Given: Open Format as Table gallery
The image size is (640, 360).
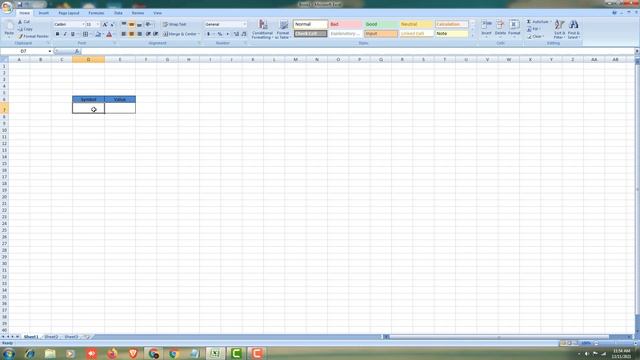Looking at the screenshot, I should (283, 29).
